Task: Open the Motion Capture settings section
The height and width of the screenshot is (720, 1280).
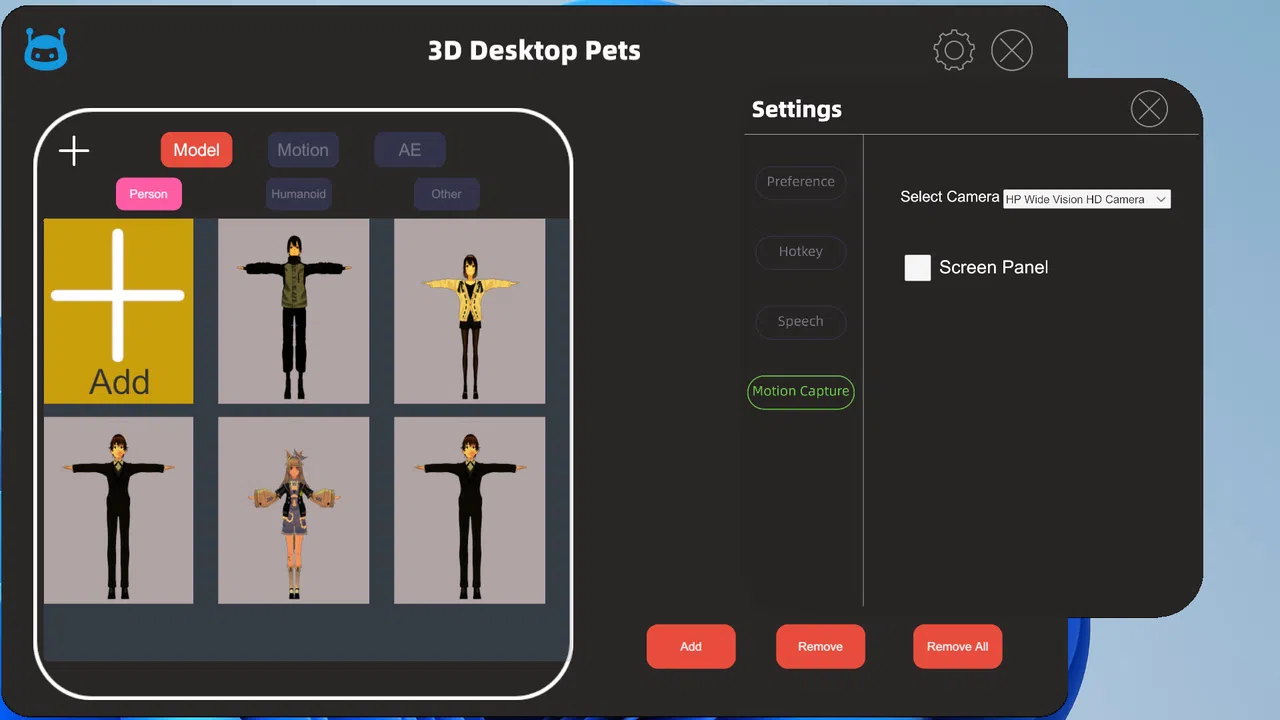Action: coord(801,391)
